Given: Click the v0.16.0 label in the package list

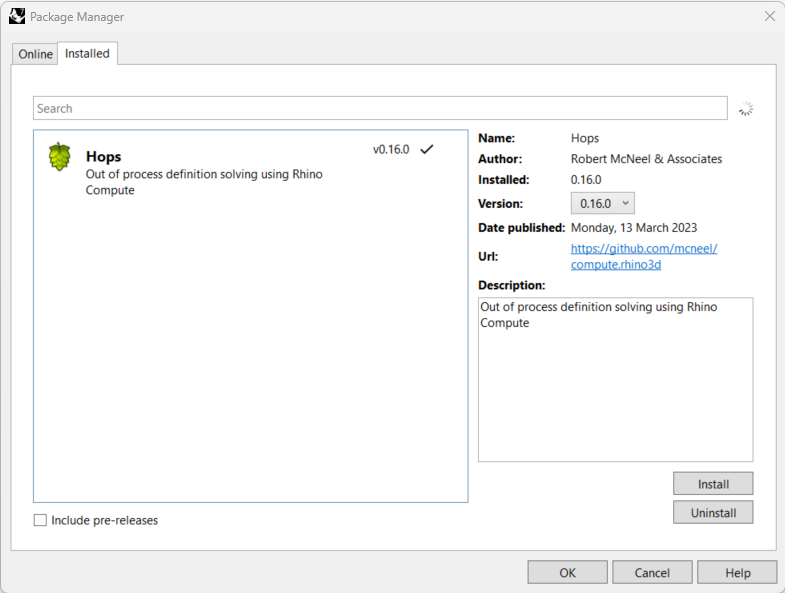Looking at the screenshot, I should [x=391, y=149].
